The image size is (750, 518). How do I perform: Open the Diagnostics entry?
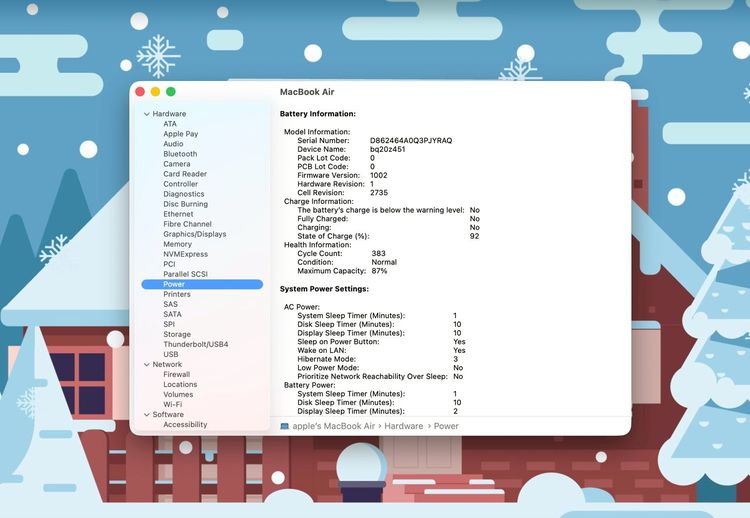click(x=184, y=194)
